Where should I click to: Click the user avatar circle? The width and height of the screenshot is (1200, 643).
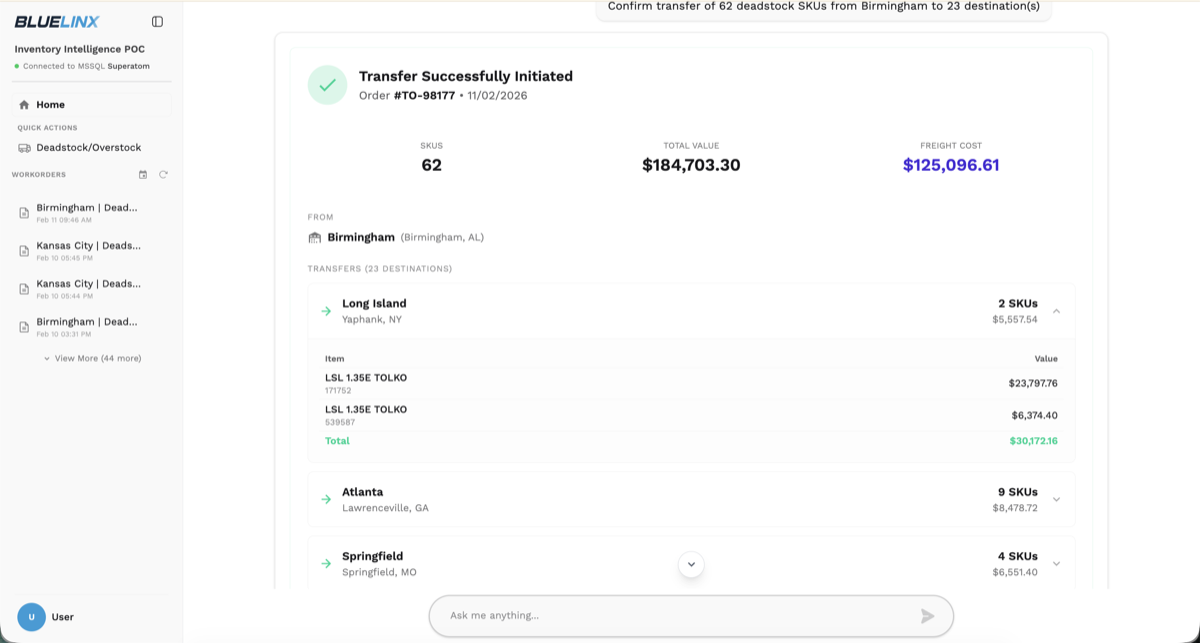[31, 617]
